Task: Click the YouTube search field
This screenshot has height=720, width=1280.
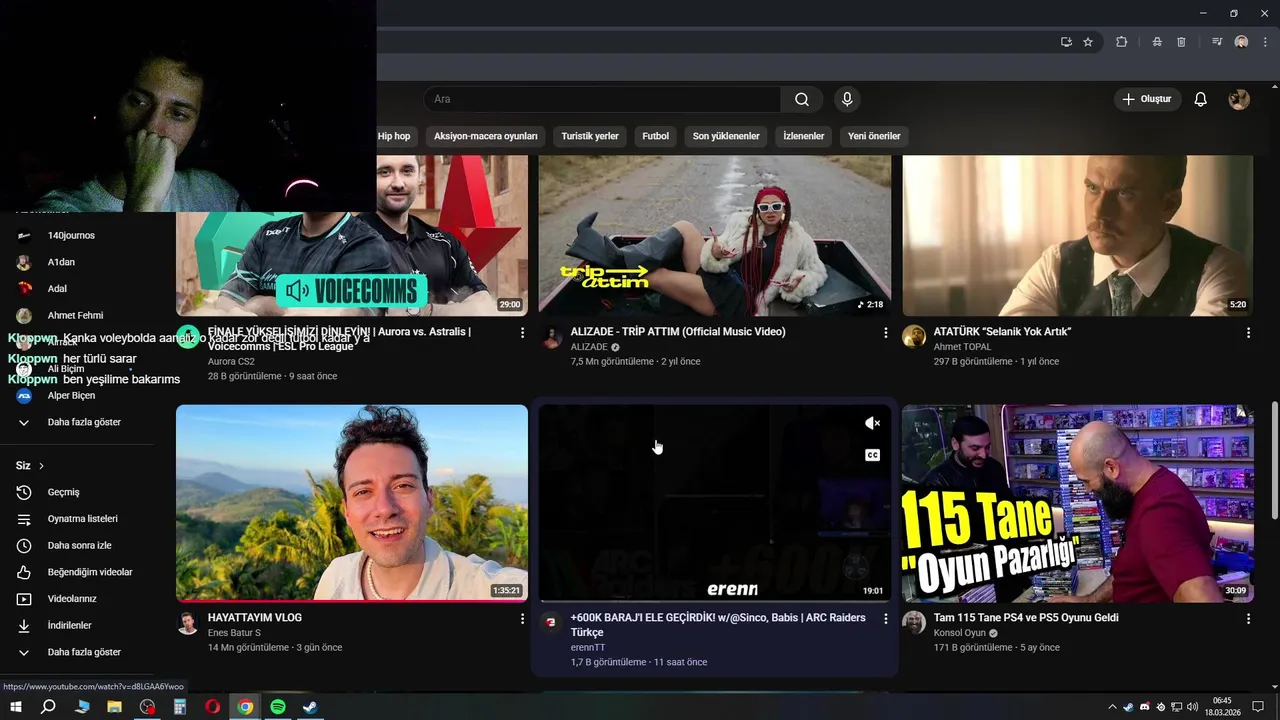Action: point(602,99)
